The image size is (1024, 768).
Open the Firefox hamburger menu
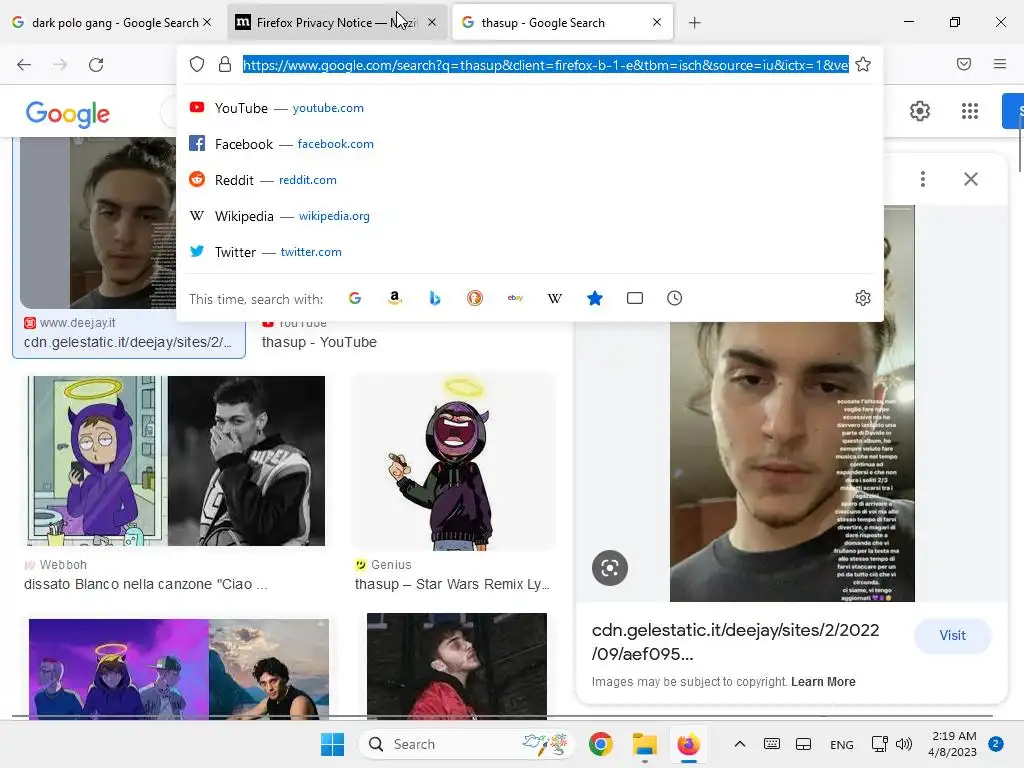[1000, 64]
